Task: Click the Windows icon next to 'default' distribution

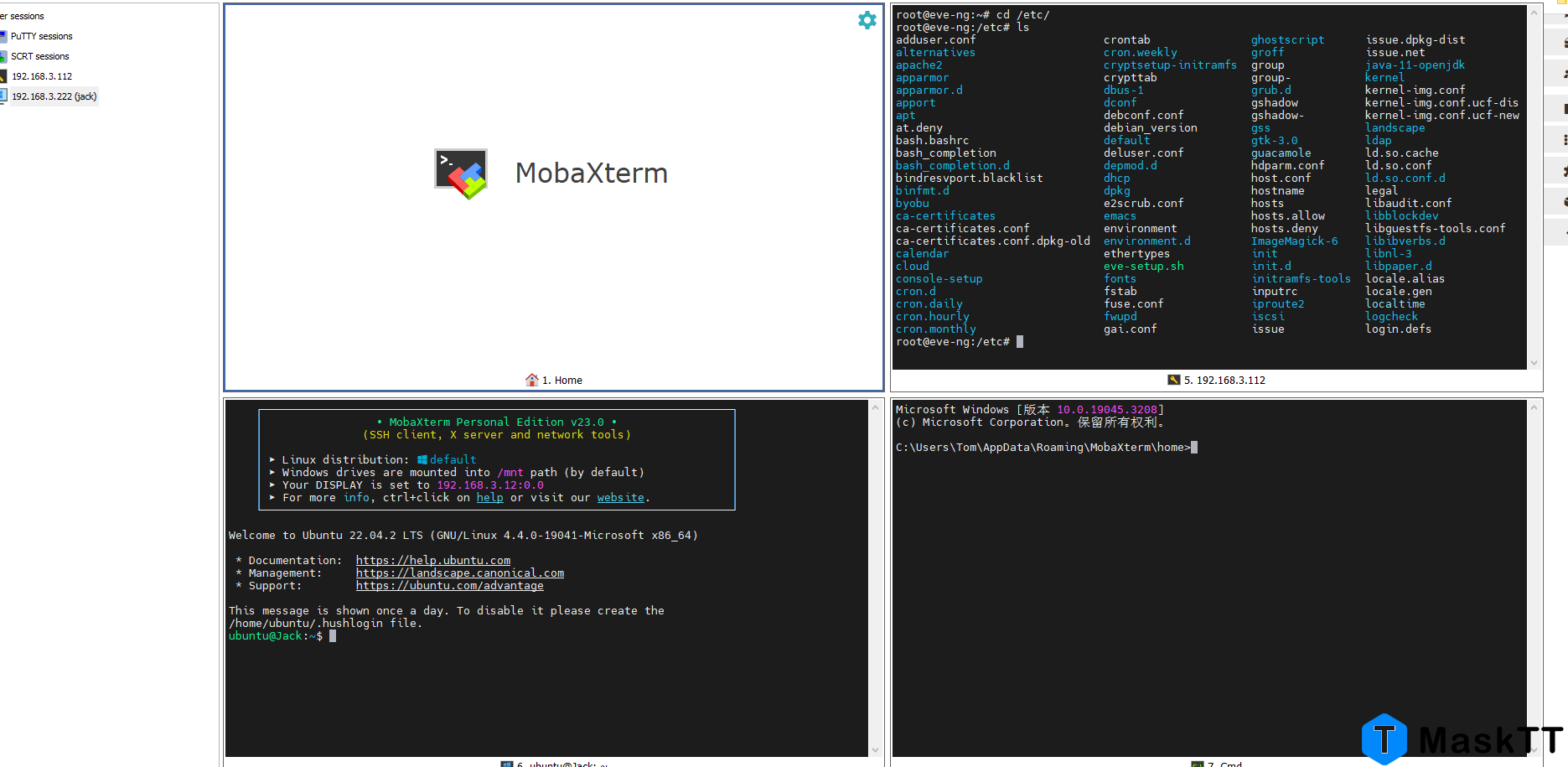Action: point(422,459)
